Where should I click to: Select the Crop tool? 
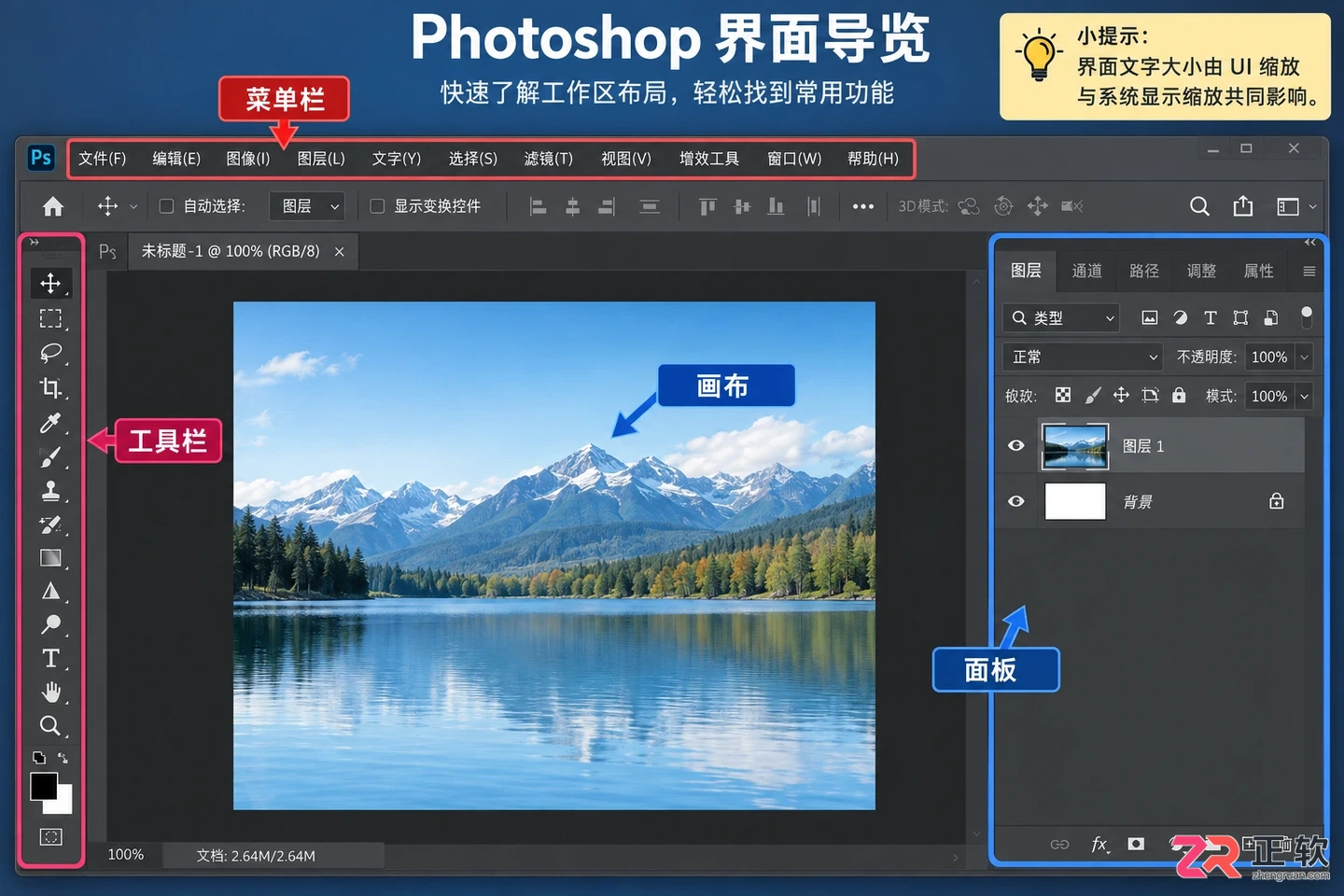50,387
